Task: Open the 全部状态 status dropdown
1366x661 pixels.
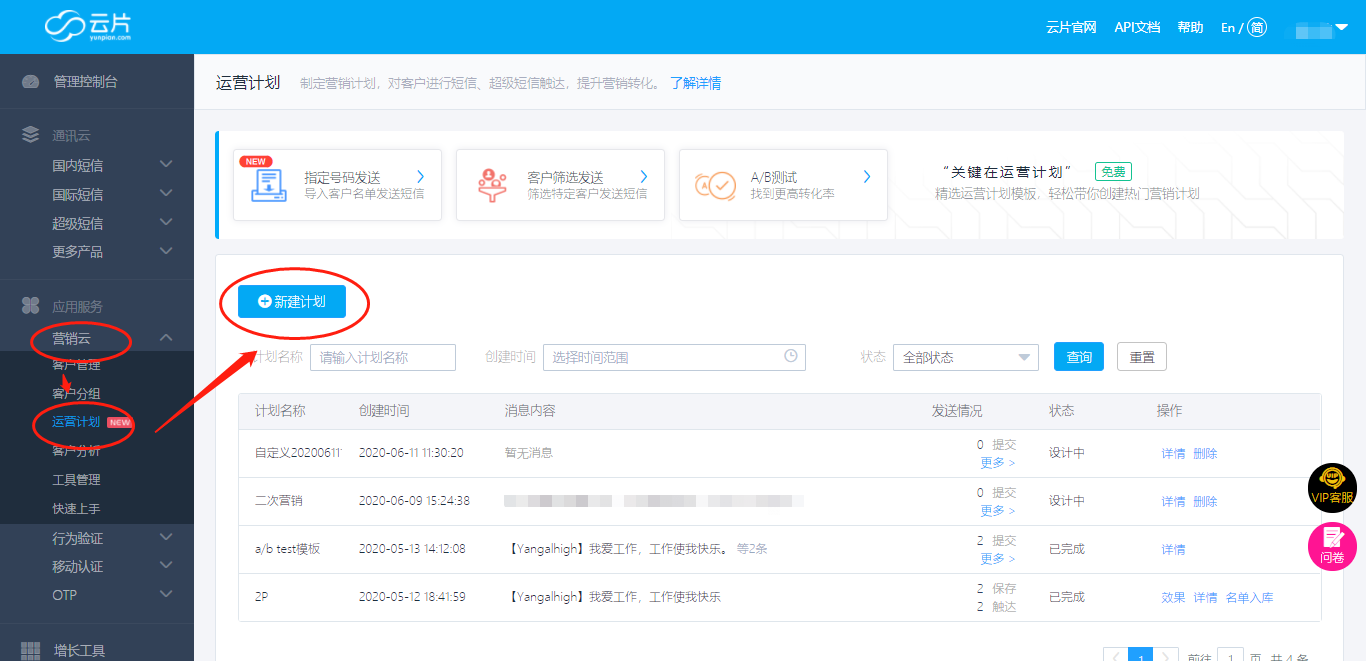Action: (x=965, y=357)
